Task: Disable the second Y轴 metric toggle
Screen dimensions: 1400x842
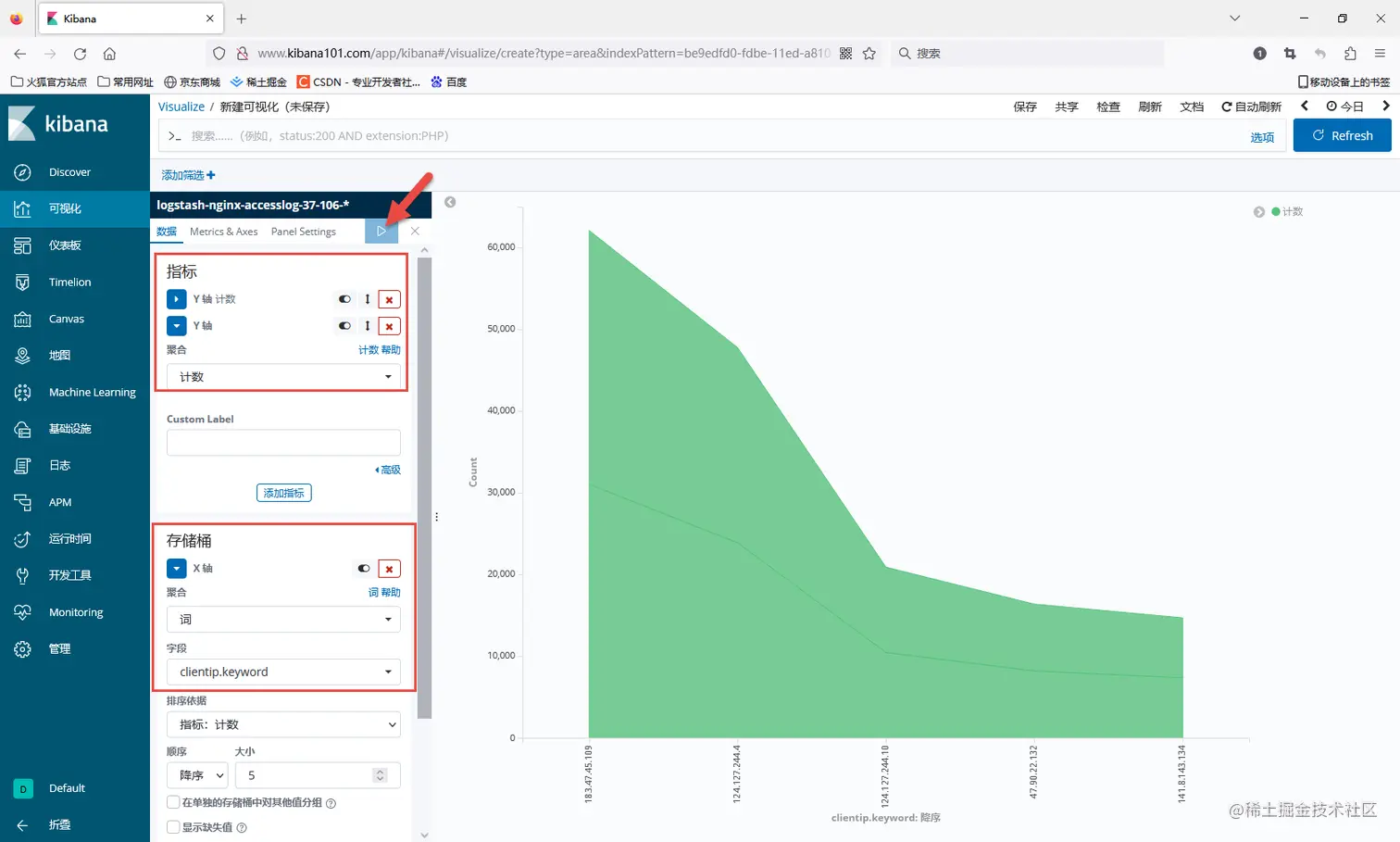Action: point(344,326)
